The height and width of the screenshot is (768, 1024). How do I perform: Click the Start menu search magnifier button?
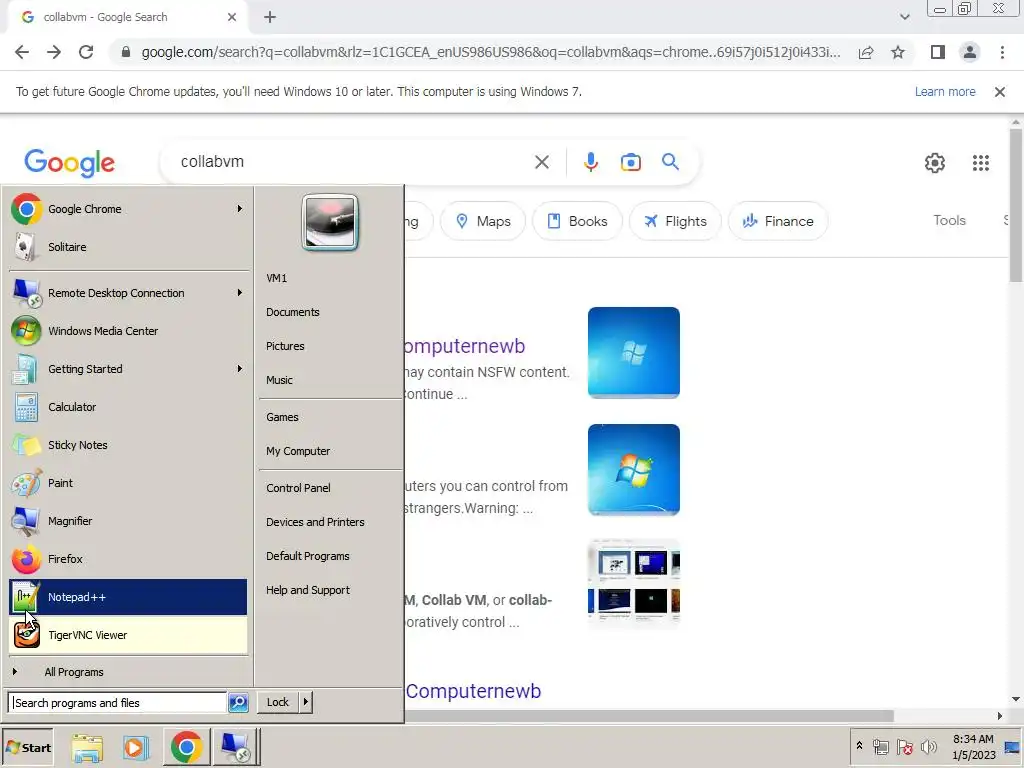click(x=238, y=703)
